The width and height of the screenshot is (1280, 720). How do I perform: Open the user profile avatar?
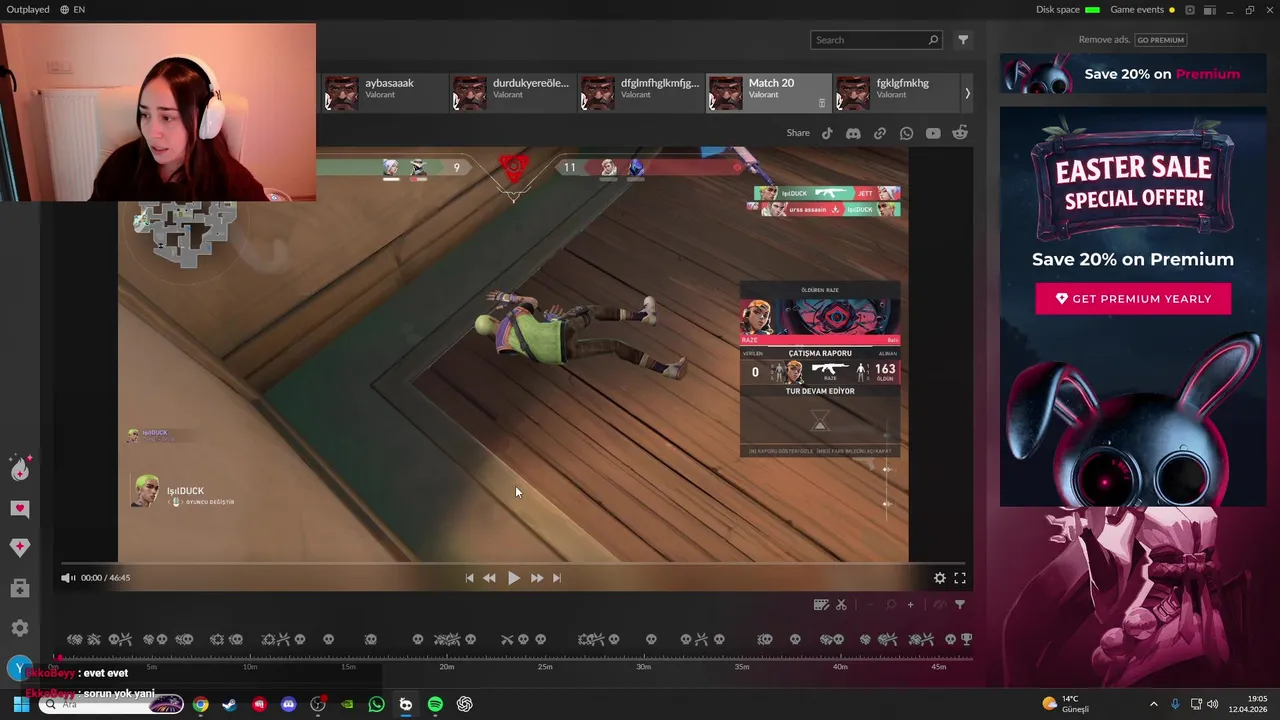click(18, 669)
